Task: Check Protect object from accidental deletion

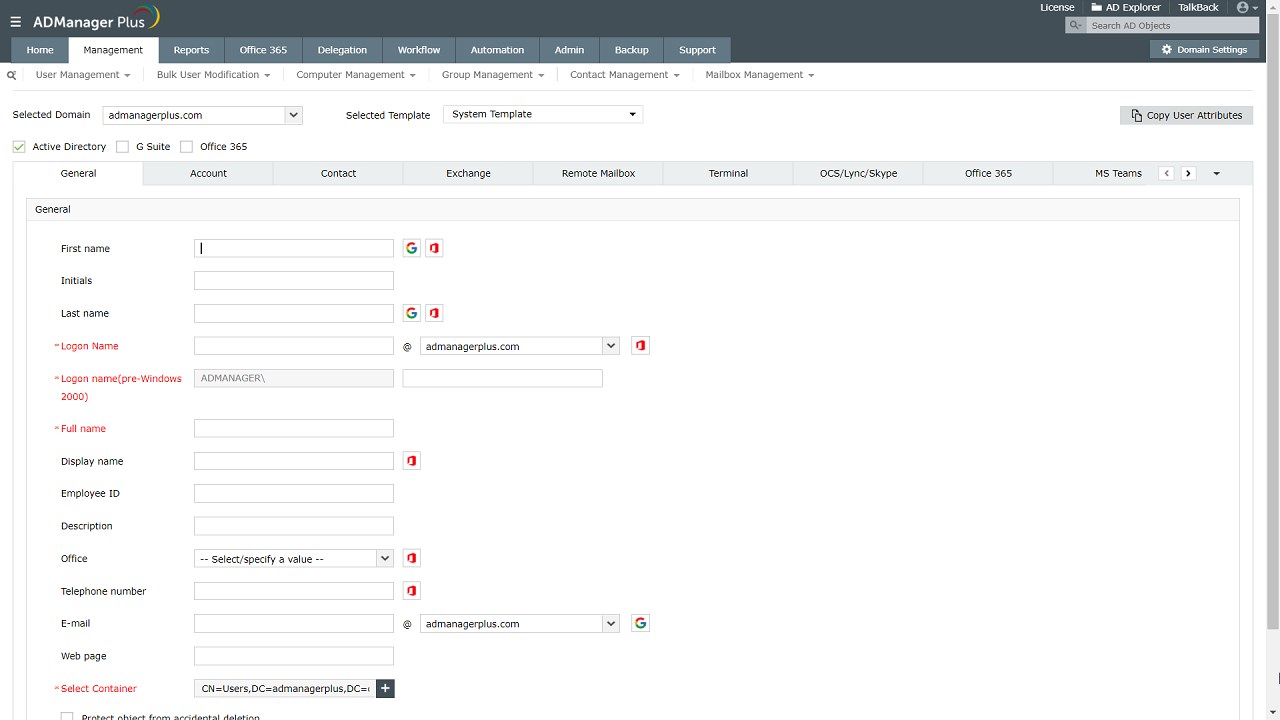Action: (x=67, y=717)
